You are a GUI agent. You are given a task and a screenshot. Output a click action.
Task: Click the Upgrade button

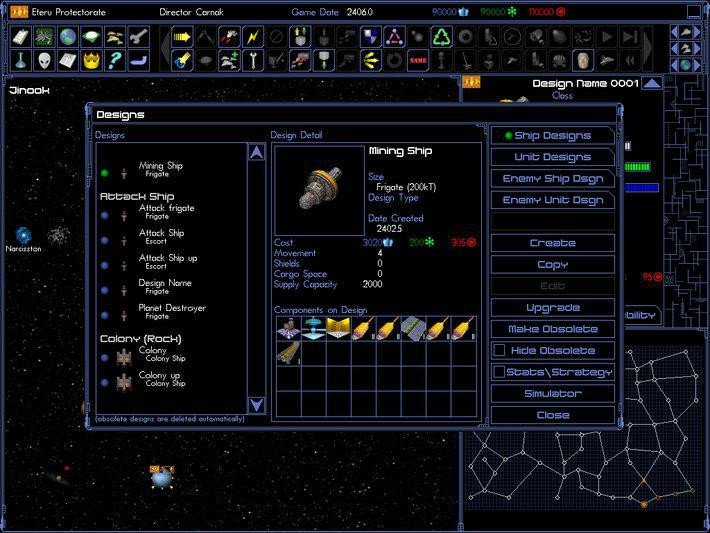tap(552, 307)
